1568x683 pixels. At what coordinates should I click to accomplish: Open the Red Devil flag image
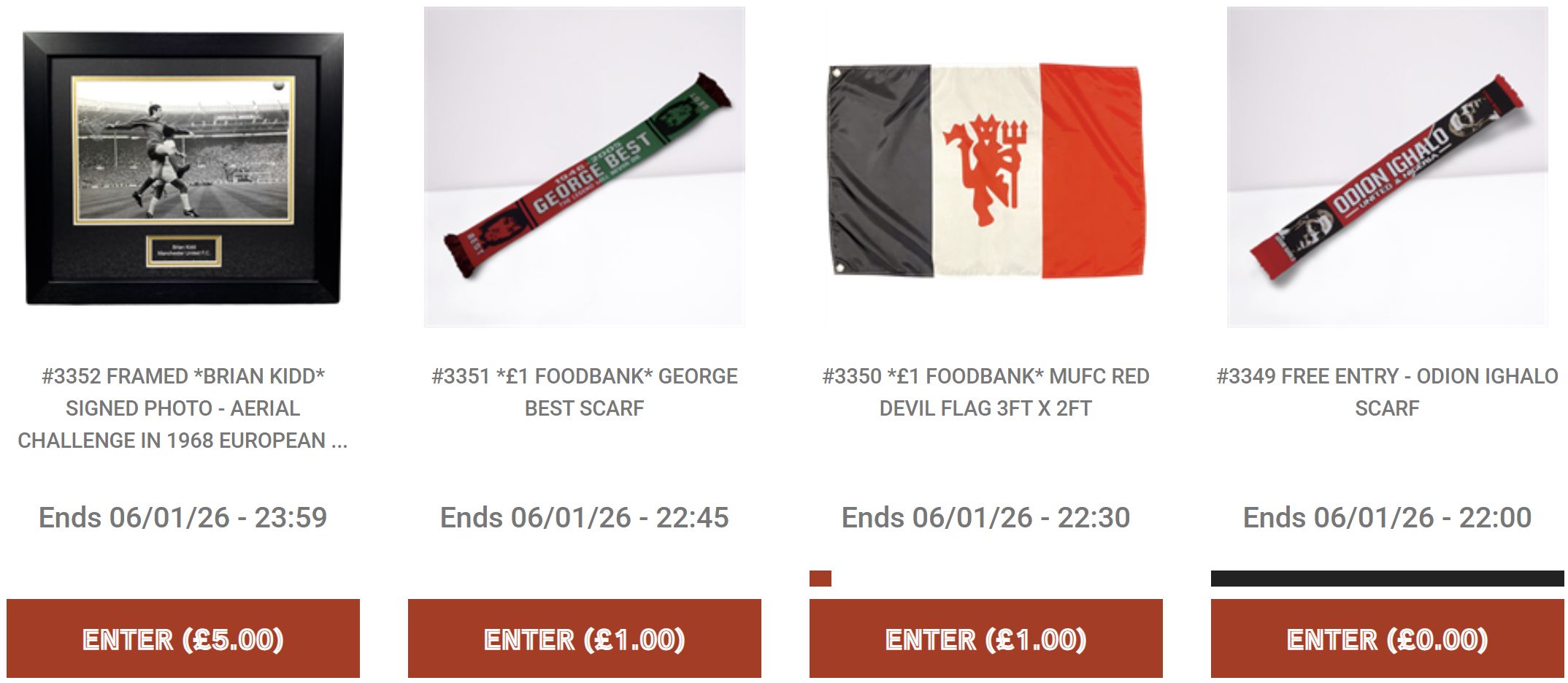pos(985,167)
